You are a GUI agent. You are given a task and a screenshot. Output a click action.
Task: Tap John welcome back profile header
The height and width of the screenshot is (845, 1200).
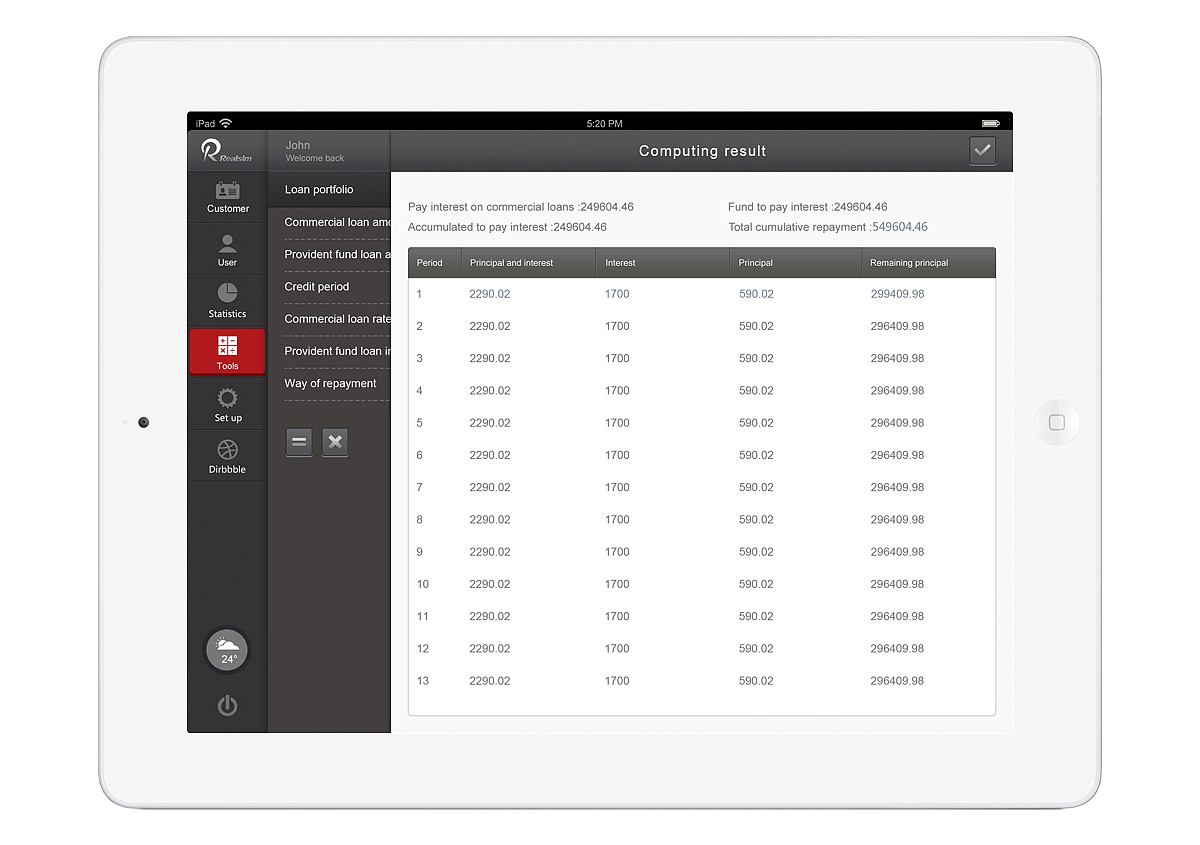(x=329, y=151)
